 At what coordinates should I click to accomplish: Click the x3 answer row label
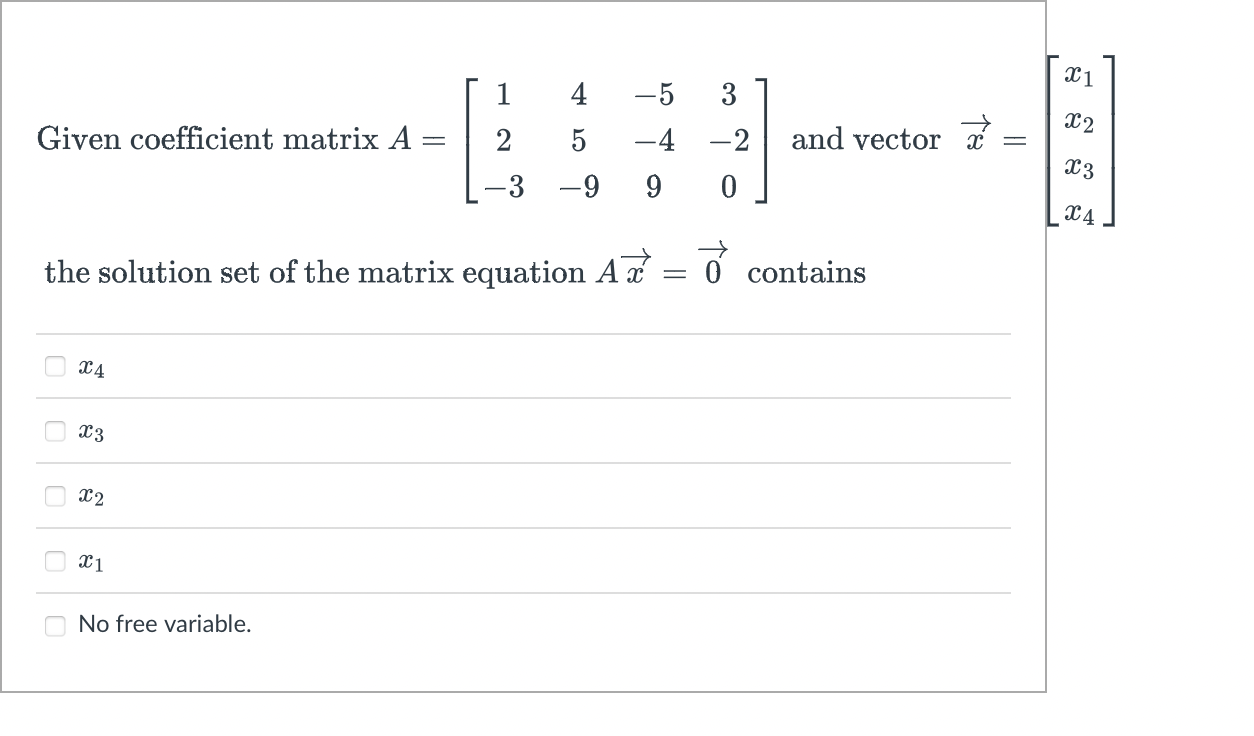92,432
